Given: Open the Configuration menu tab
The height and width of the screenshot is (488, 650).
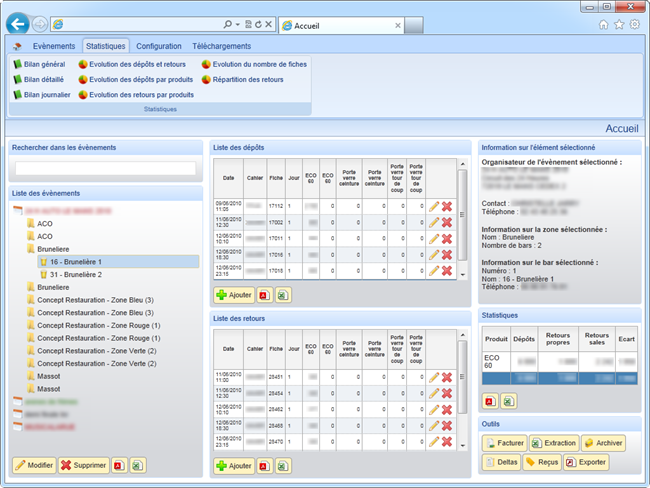Looking at the screenshot, I should [159, 45].
